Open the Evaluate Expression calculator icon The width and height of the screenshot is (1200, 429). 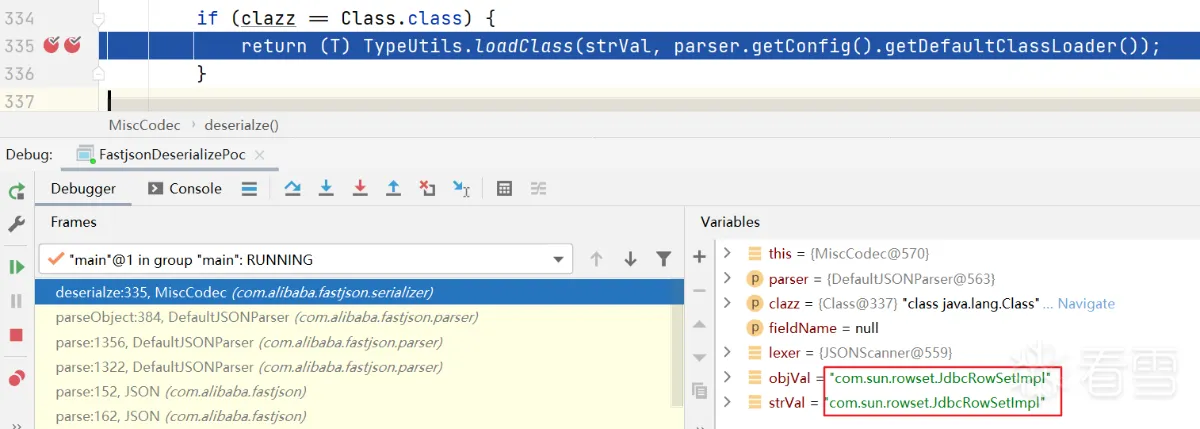[505, 188]
